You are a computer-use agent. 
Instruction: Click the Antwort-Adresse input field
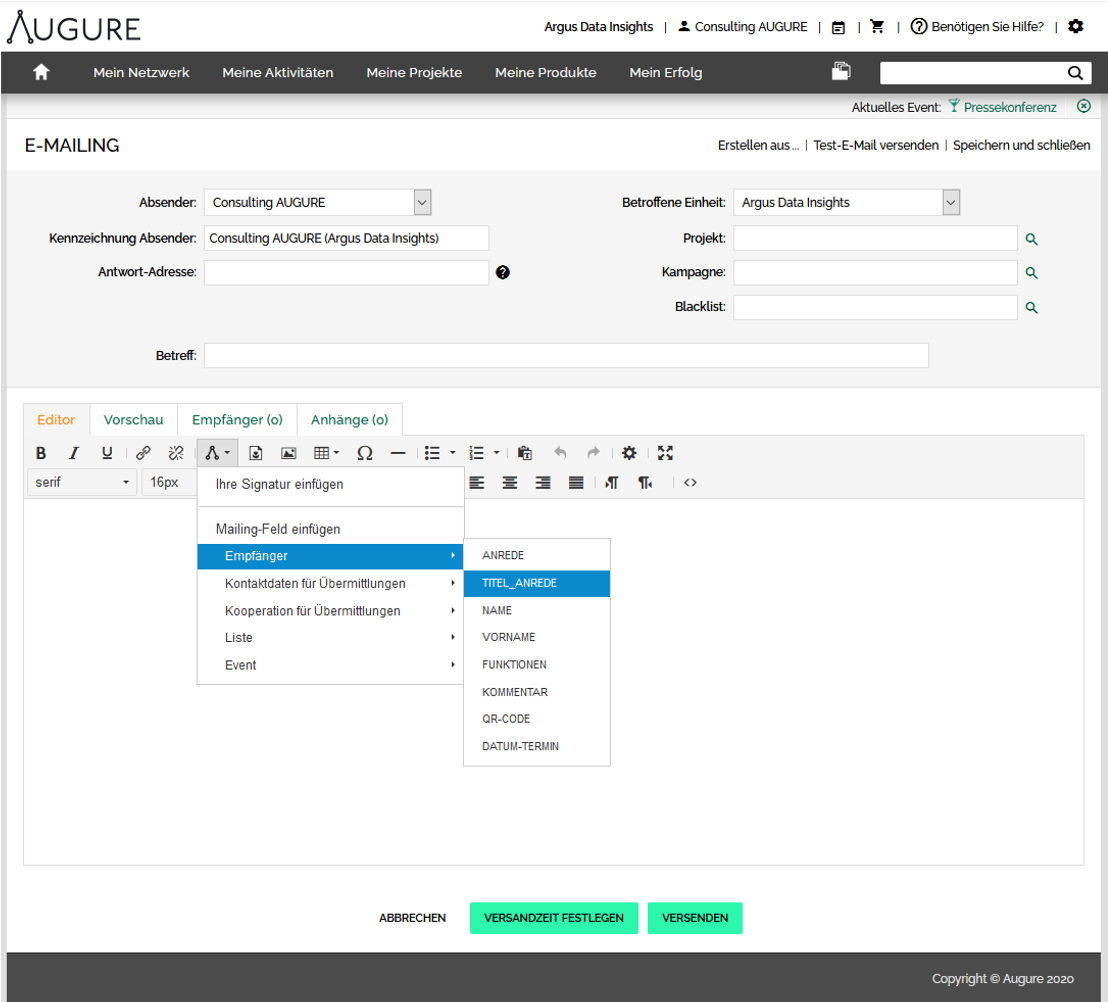[346, 272]
